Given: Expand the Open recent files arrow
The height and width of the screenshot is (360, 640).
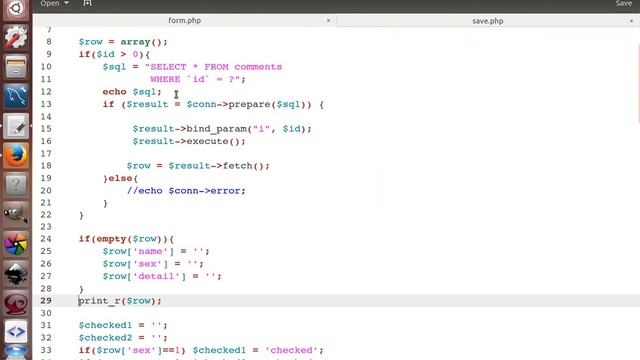Looking at the screenshot, I should click(67, 3).
